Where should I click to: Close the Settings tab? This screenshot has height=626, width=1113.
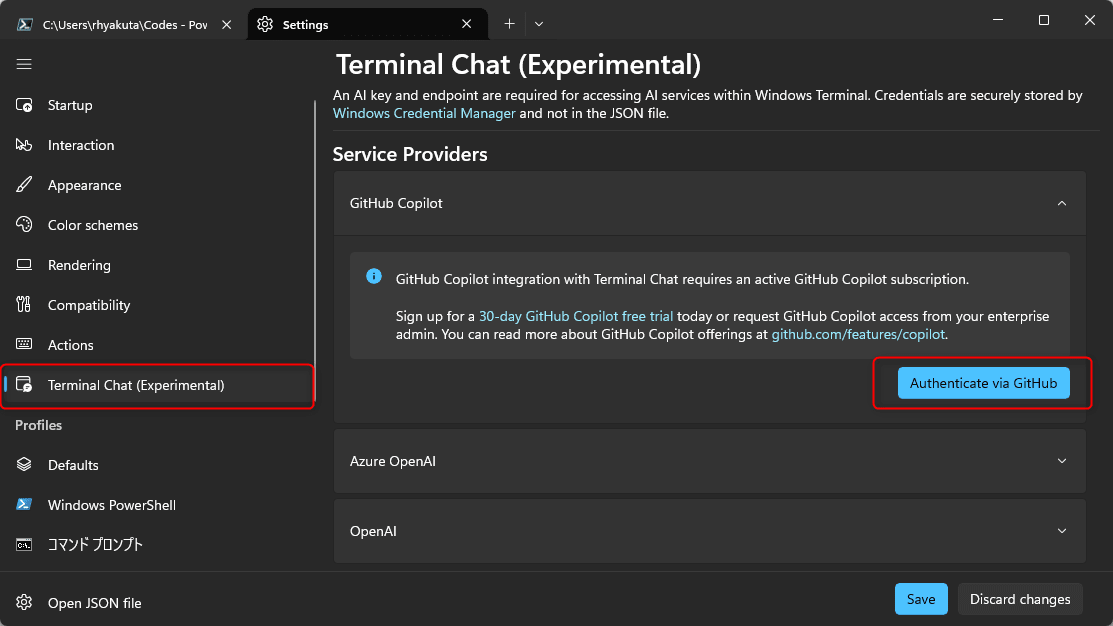[x=466, y=24]
